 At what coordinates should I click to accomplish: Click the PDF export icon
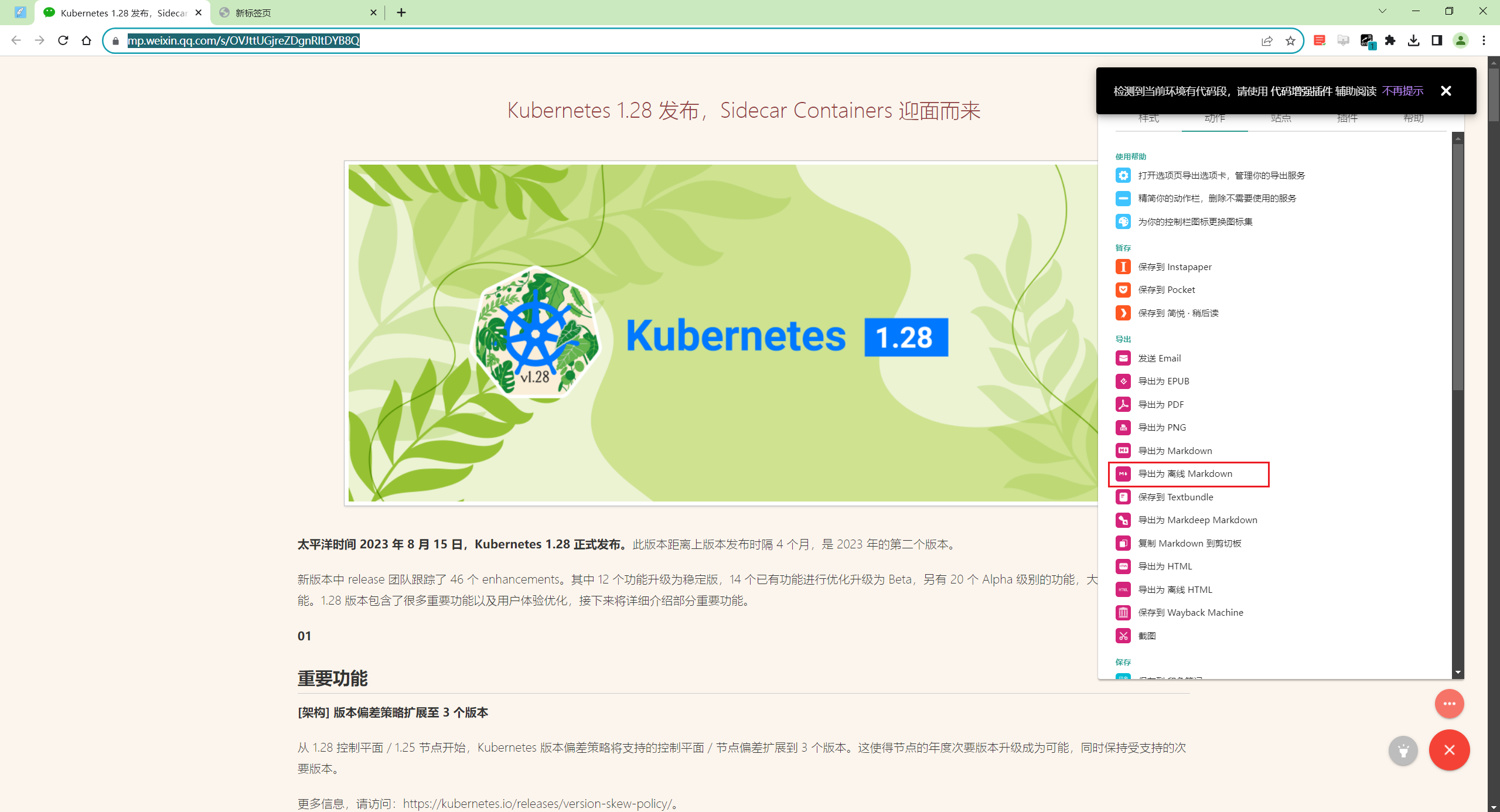click(x=1123, y=404)
